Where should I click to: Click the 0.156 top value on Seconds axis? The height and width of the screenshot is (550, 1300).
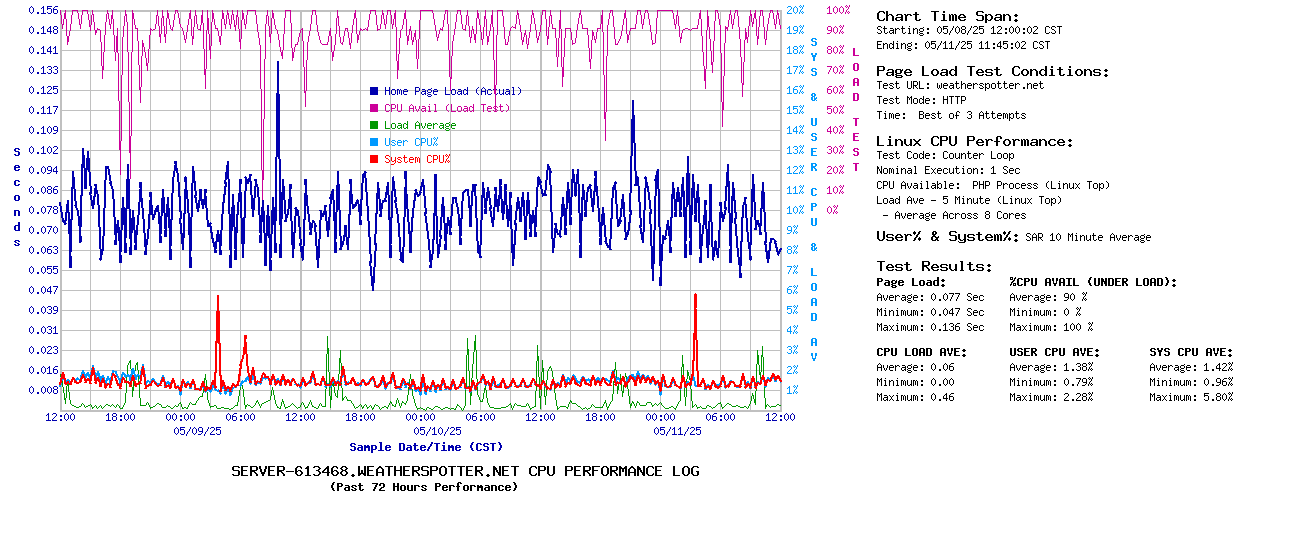pyautogui.click(x=43, y=9)
